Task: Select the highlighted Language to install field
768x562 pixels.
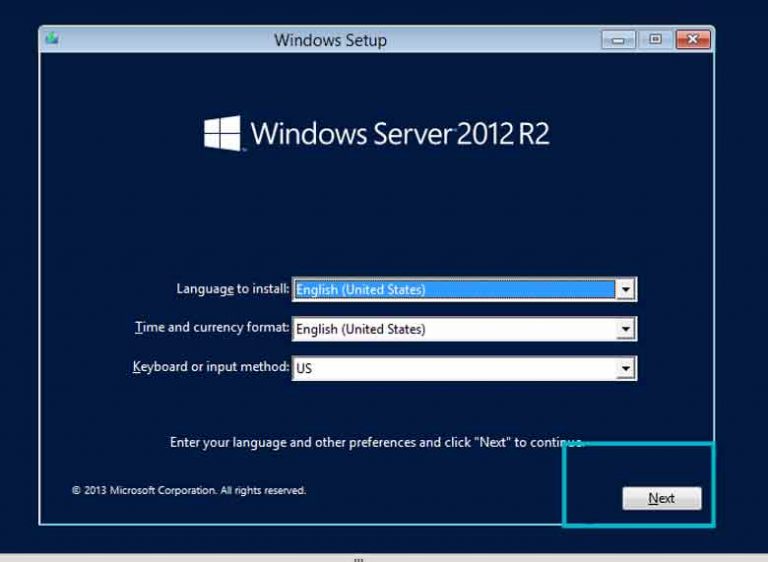Action: [464, 289]
